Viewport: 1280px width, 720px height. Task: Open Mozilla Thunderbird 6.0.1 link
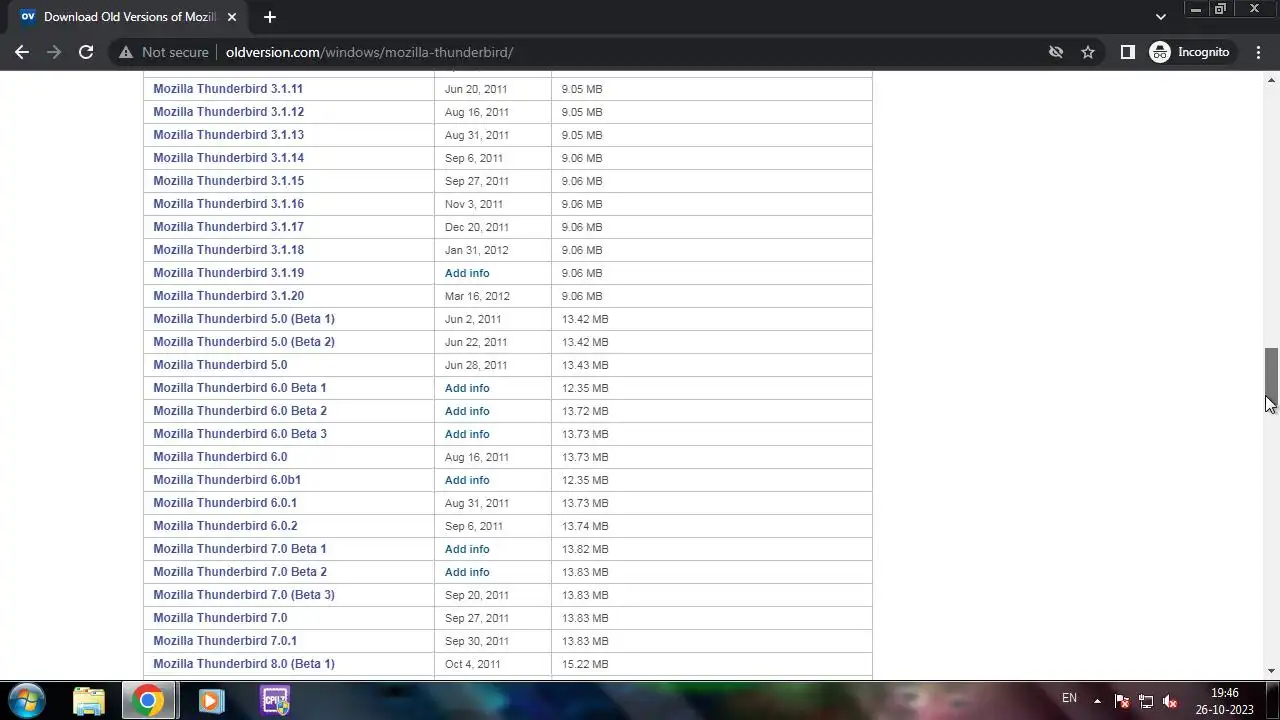[x=225, y=503]
